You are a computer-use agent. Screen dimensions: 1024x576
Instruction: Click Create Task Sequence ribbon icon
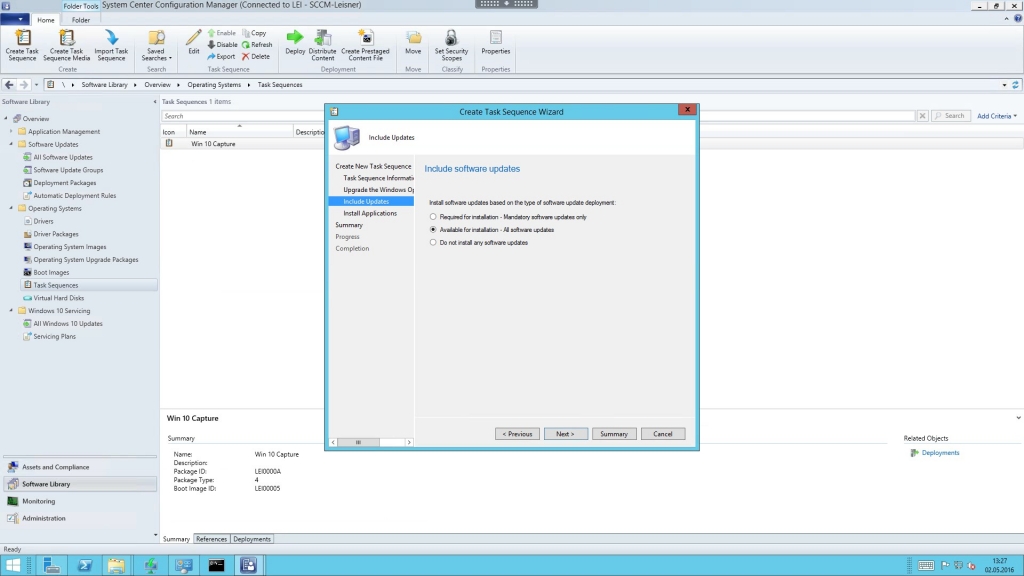(22, 45)
